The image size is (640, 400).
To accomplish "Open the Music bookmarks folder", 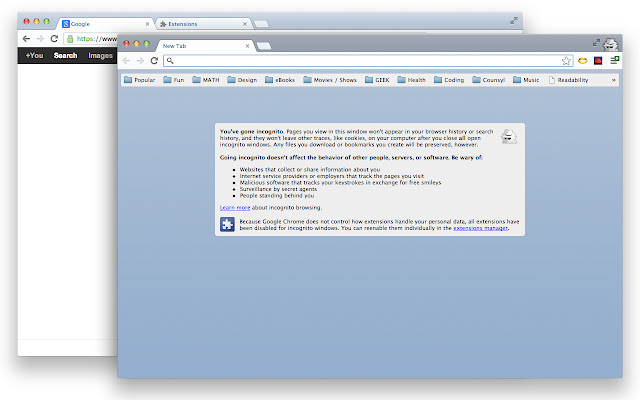I will point(526,80).
